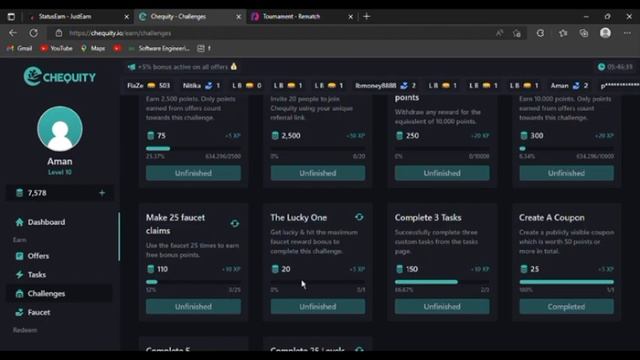
Task: Open the browser tab actions menu icon
Action: [11, 17]
